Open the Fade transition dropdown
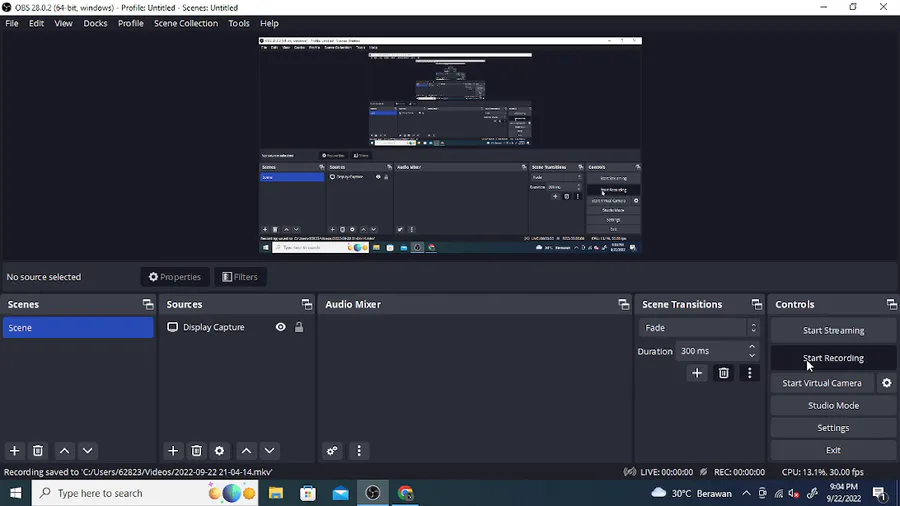Viewport: 900px width, 506px height. tap(699, 328)
